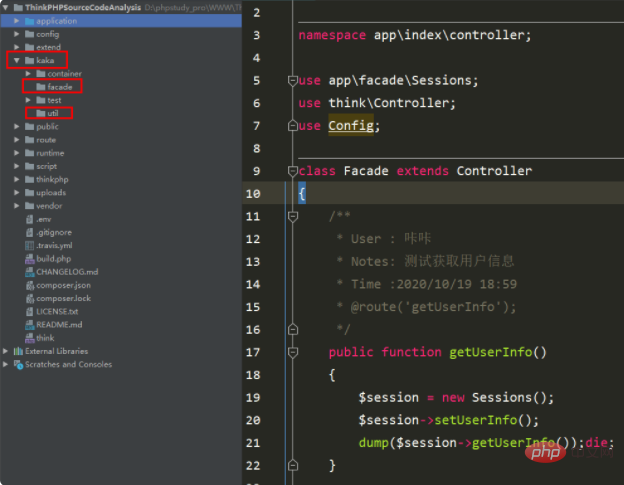This screenshot has width=624, height=485.
Task: Click the container folder icon
Action: tap(41, 74)
